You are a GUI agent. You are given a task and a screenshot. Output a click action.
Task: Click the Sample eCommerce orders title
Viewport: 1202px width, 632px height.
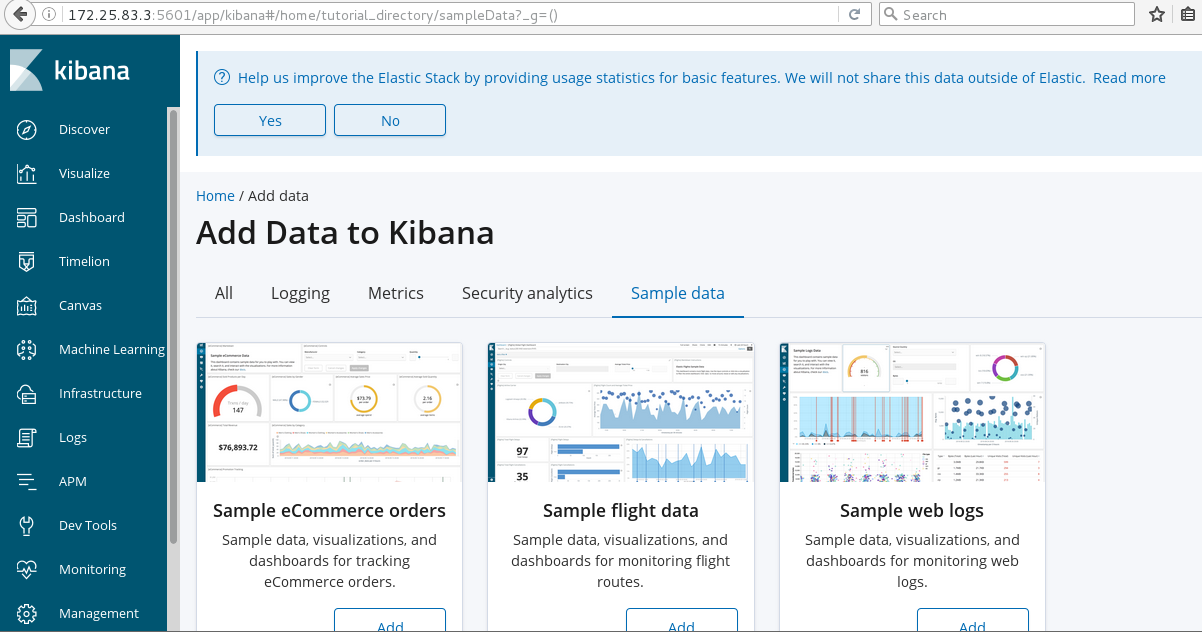tap(330, 511)
